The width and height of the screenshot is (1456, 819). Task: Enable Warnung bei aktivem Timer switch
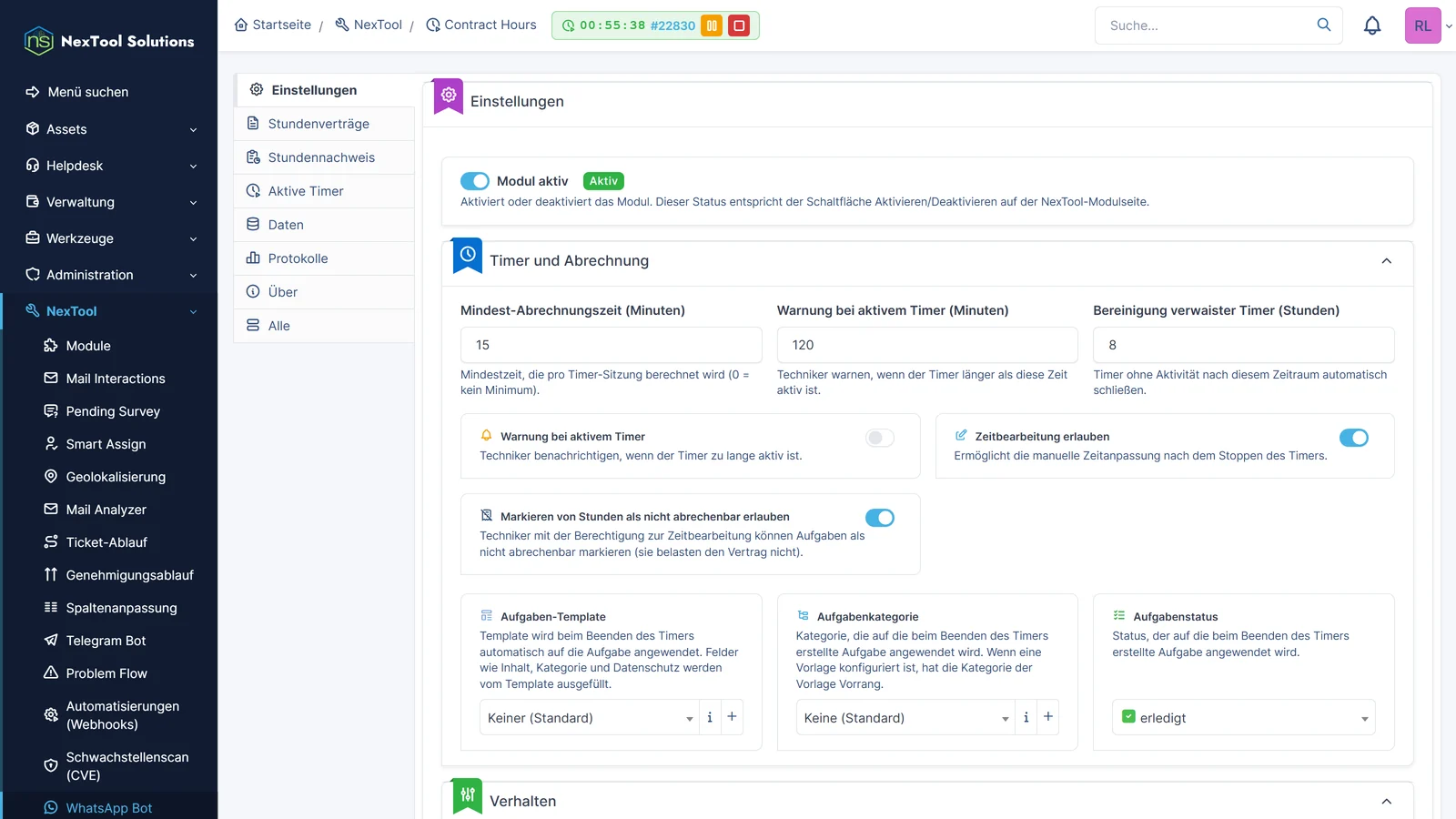coord(880,438)
